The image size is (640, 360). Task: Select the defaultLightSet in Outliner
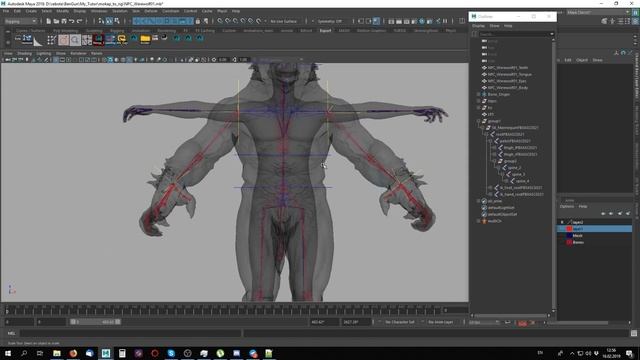[501, 207]
